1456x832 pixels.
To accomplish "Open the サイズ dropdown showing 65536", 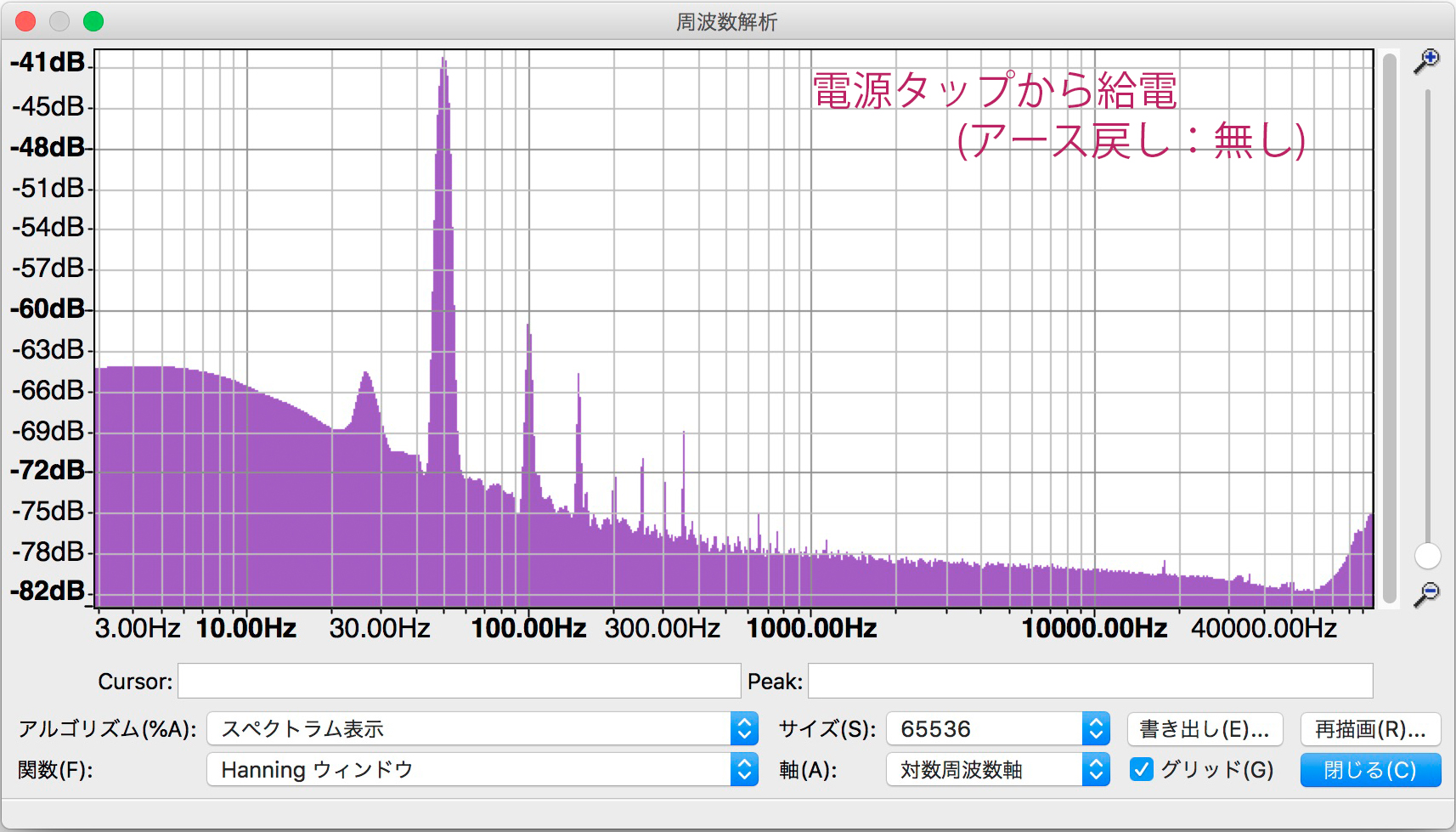I will click(998, 728).
